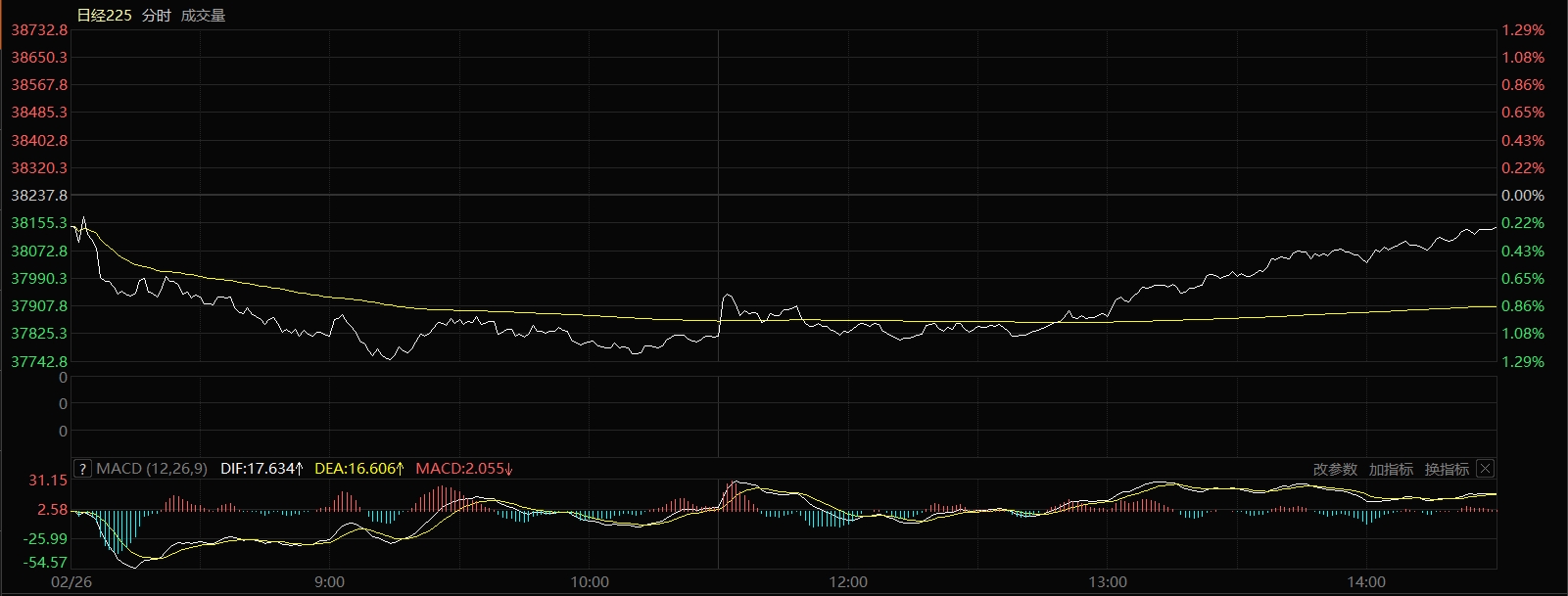Click the -54.57 MACD axis label
Image resolution: width=1568 pixels, height=596 pixels.
tap(46, 563)
